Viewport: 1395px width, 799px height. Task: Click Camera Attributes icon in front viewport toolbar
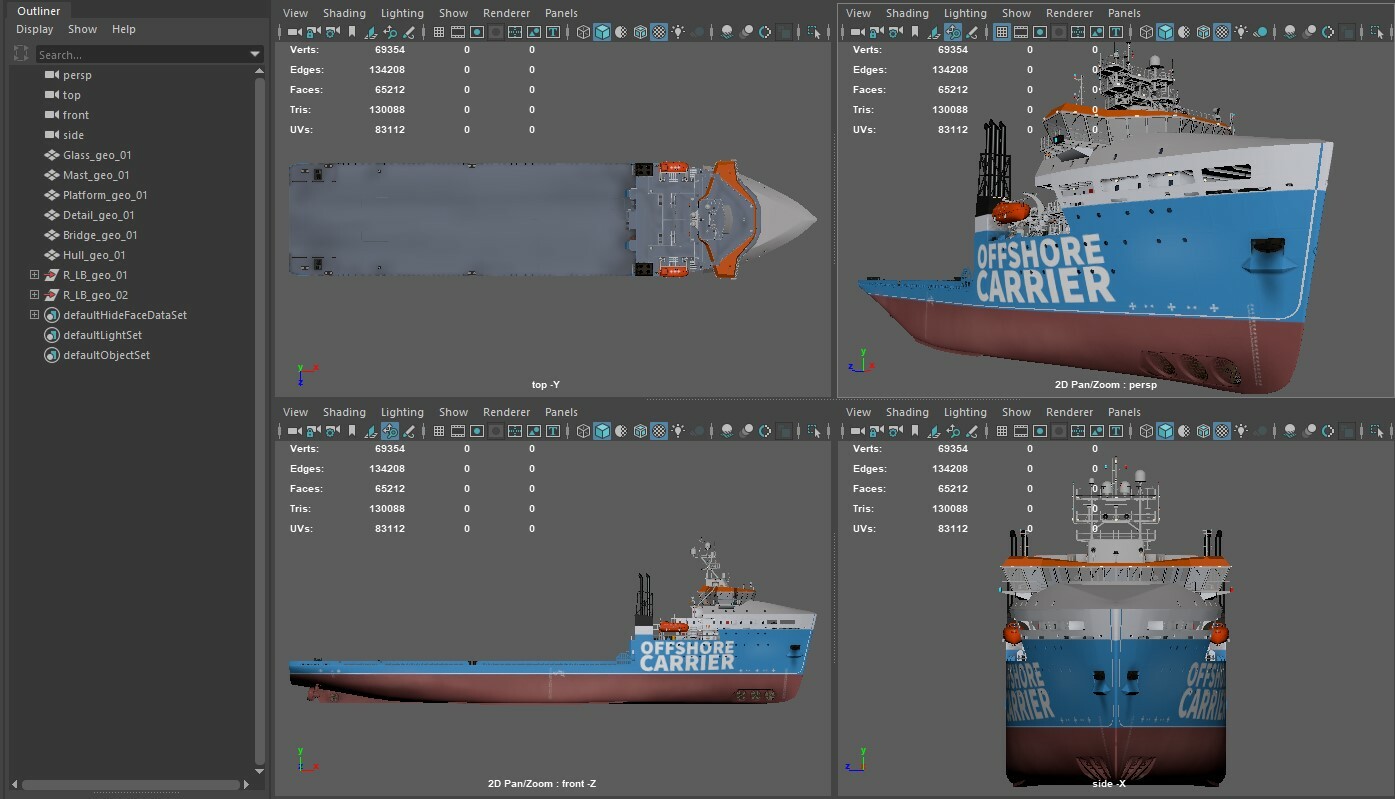(x=333, y=431)
